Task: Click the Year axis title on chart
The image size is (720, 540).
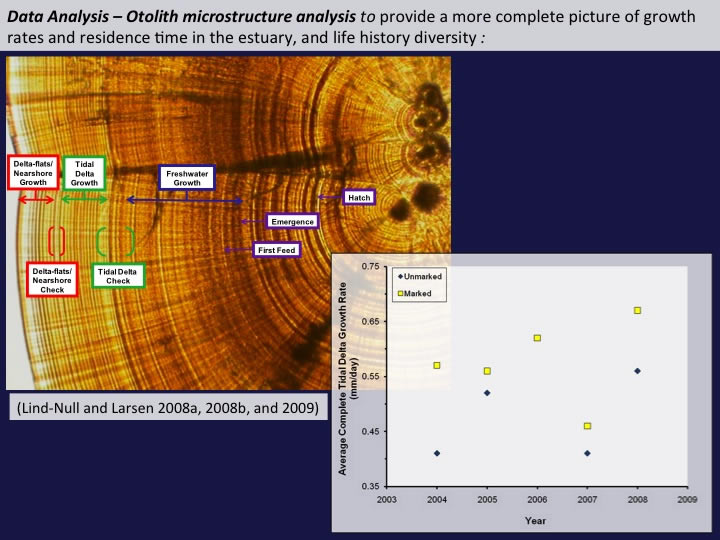Action: click(536, 520)
